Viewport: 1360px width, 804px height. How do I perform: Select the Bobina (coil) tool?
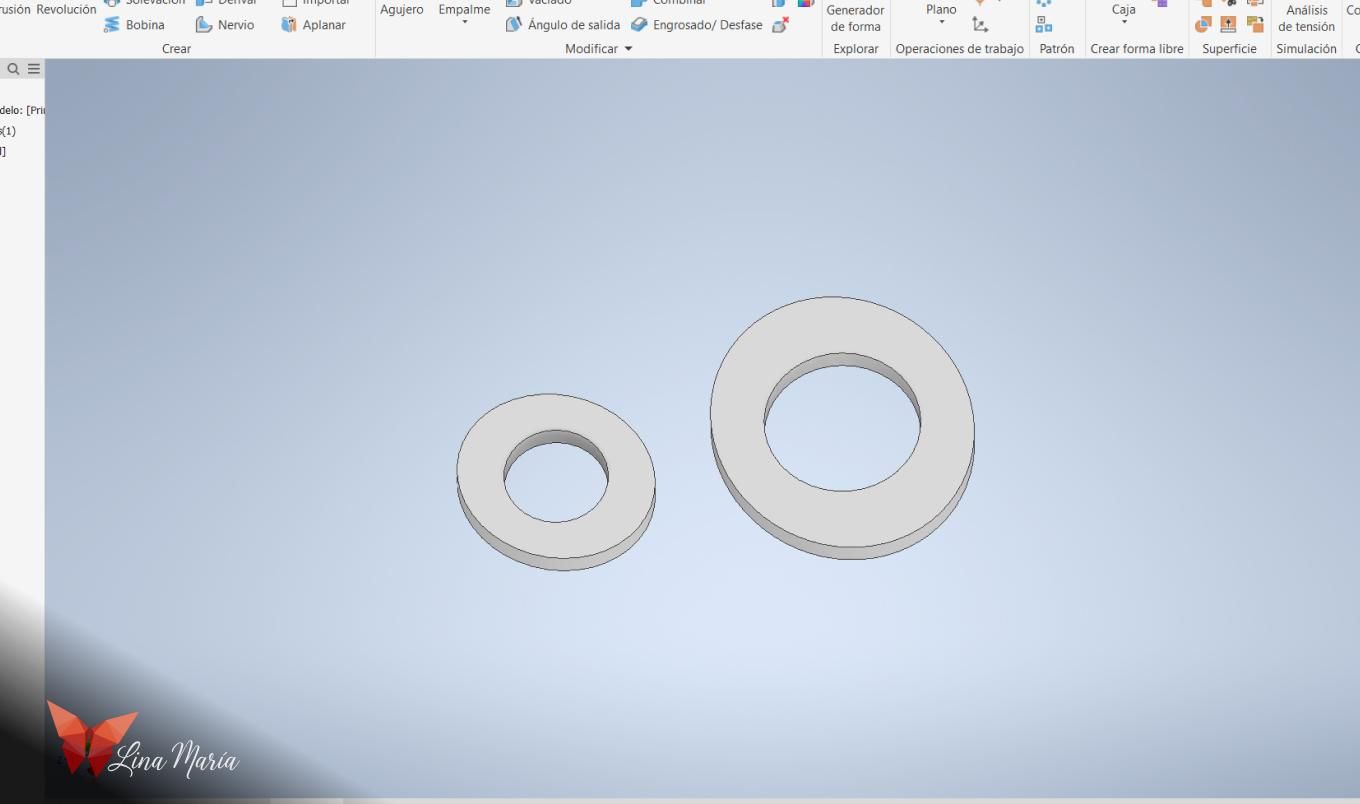(134, 25)
